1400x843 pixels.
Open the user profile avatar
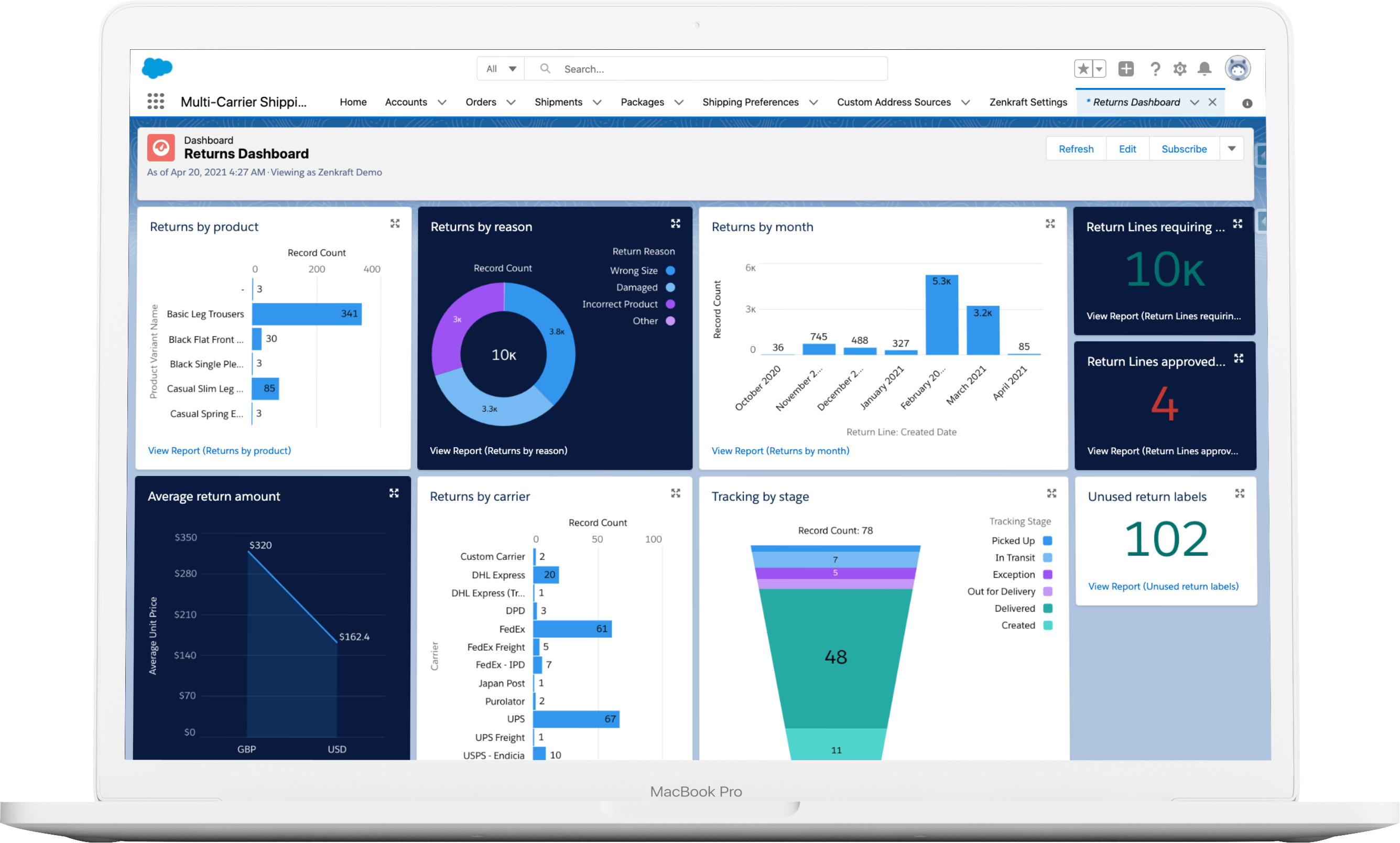(x=1238, y=69)
